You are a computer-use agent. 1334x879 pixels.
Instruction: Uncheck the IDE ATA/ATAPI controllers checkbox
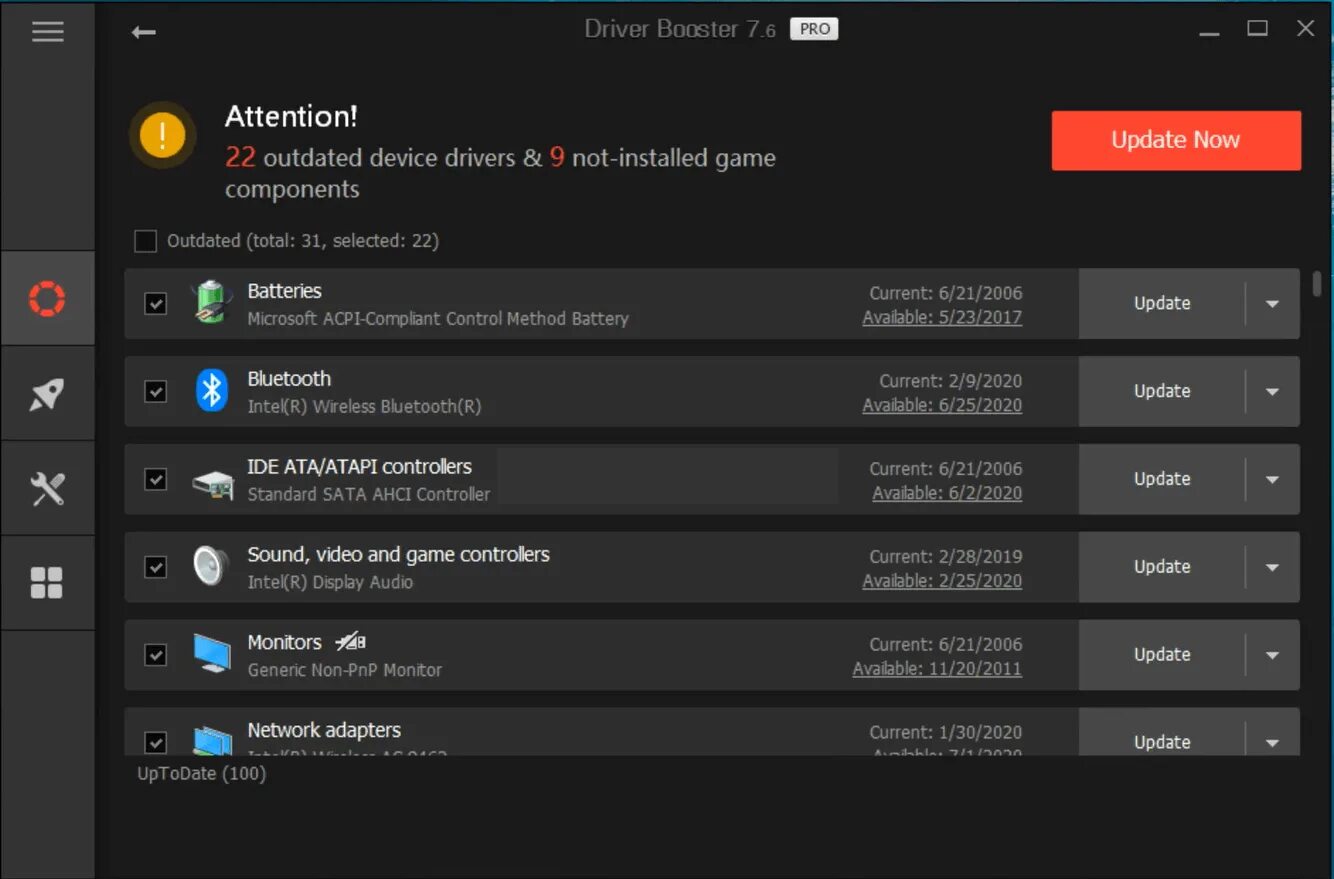(156, 479)
